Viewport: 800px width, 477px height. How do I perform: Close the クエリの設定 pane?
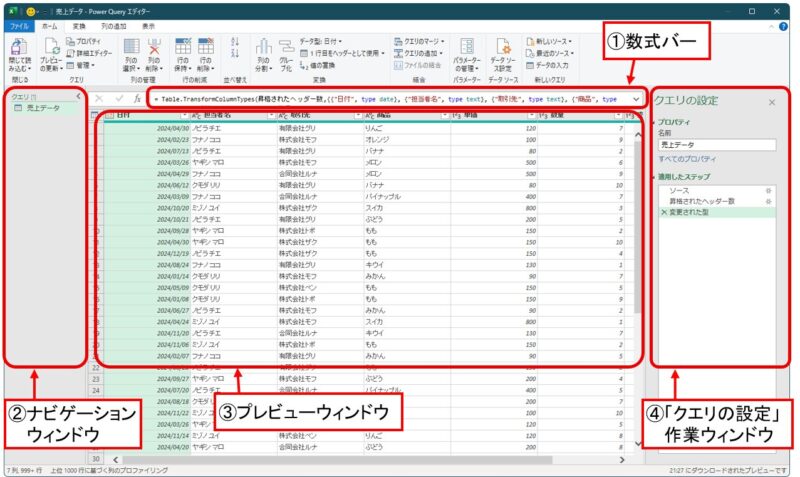coord(772,103)
